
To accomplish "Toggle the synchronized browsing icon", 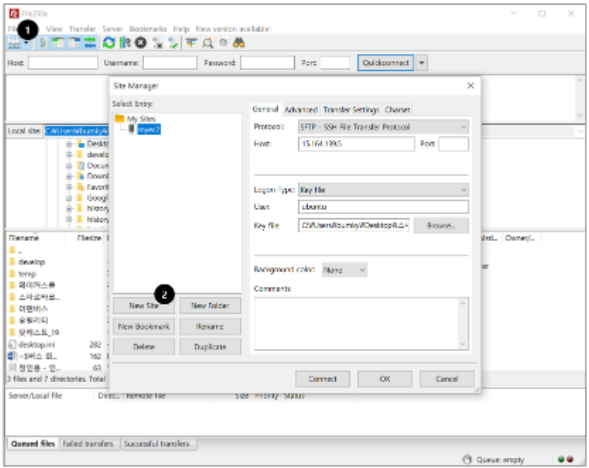I will pos(224,43).
